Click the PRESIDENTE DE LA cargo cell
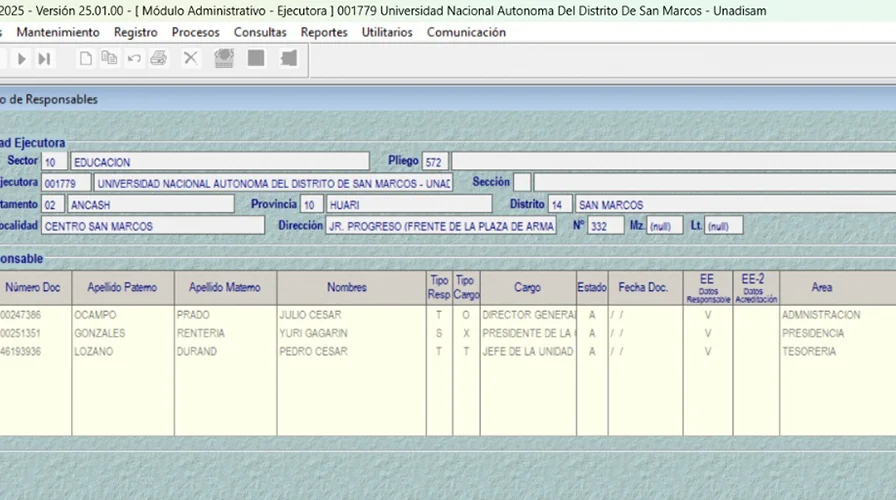Screen dimensions: 896x500 click(528, 333)
